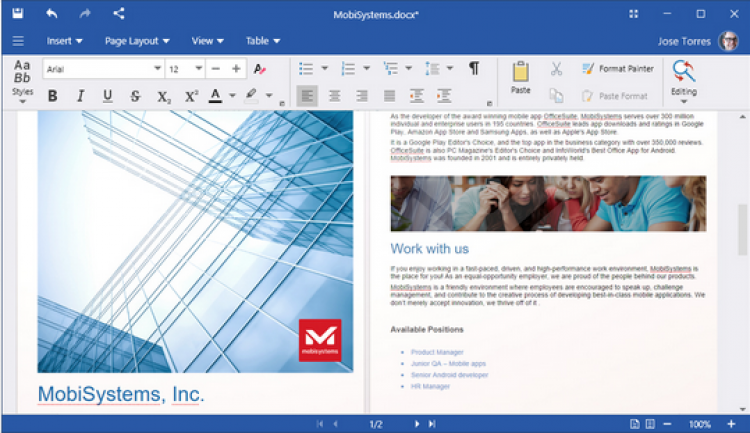Toggle underline formatting

coord(108,96)
